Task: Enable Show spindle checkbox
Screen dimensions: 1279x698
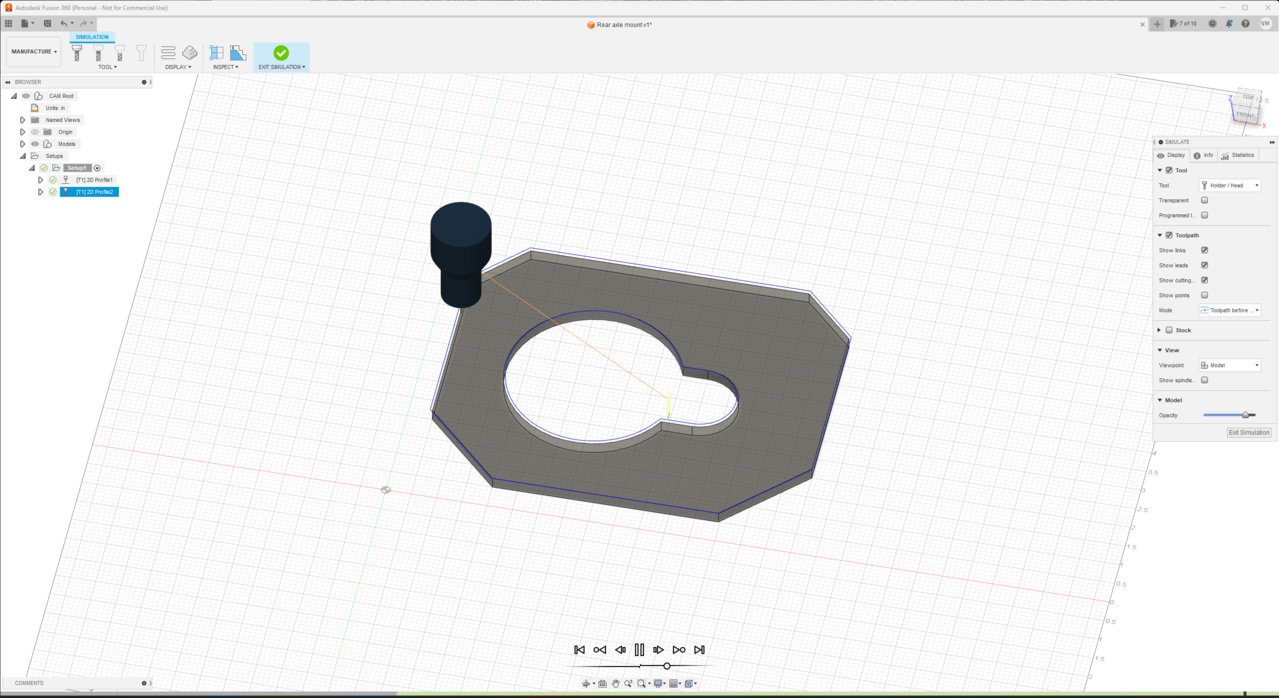Action: [1204, 380]
